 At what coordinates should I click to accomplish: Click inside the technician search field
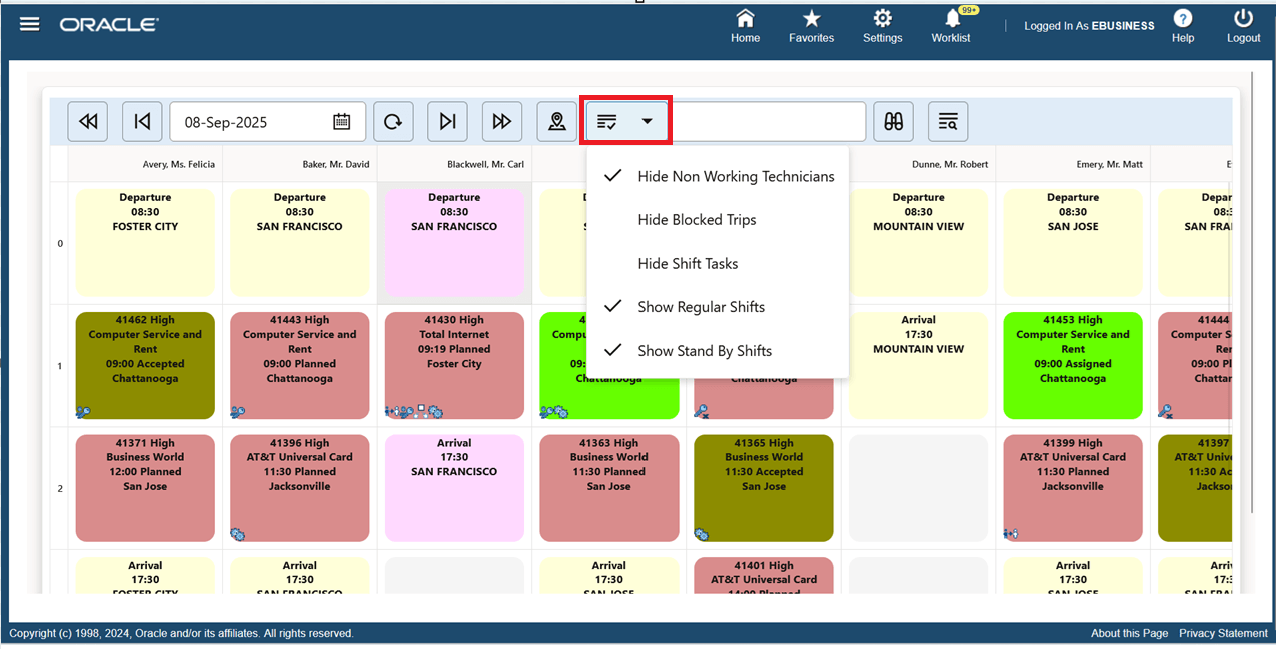(770, 121)
